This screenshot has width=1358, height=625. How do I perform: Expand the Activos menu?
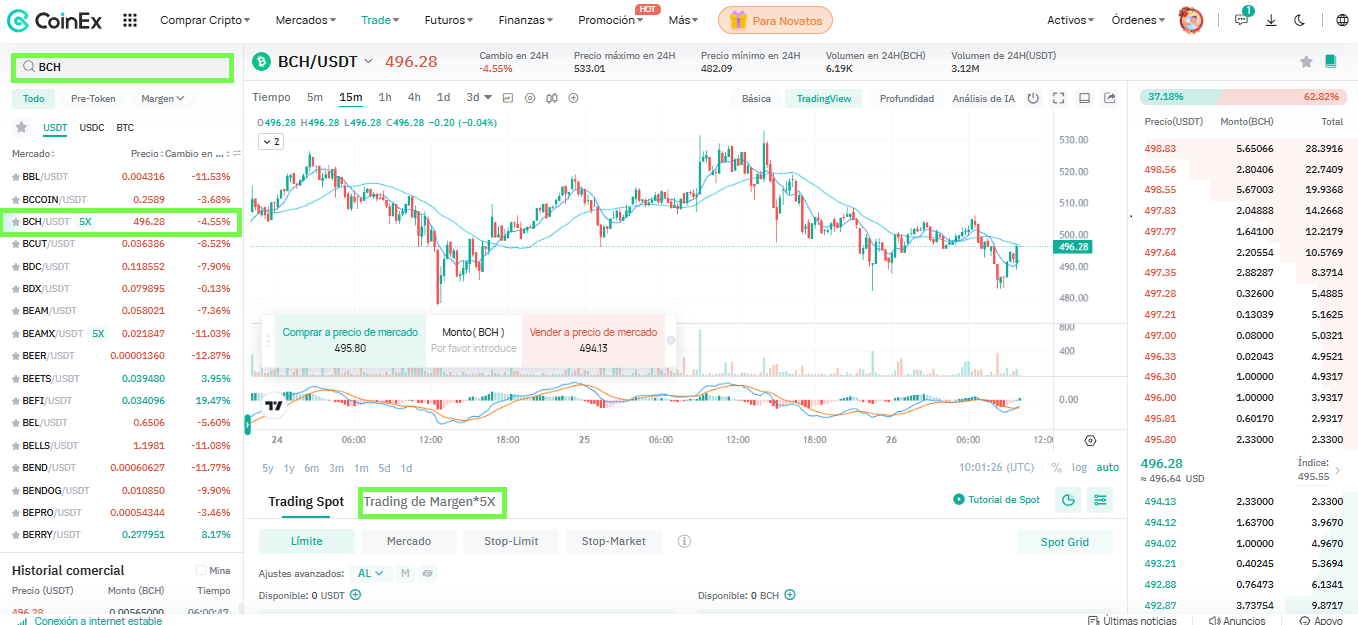pos(1070,20)
